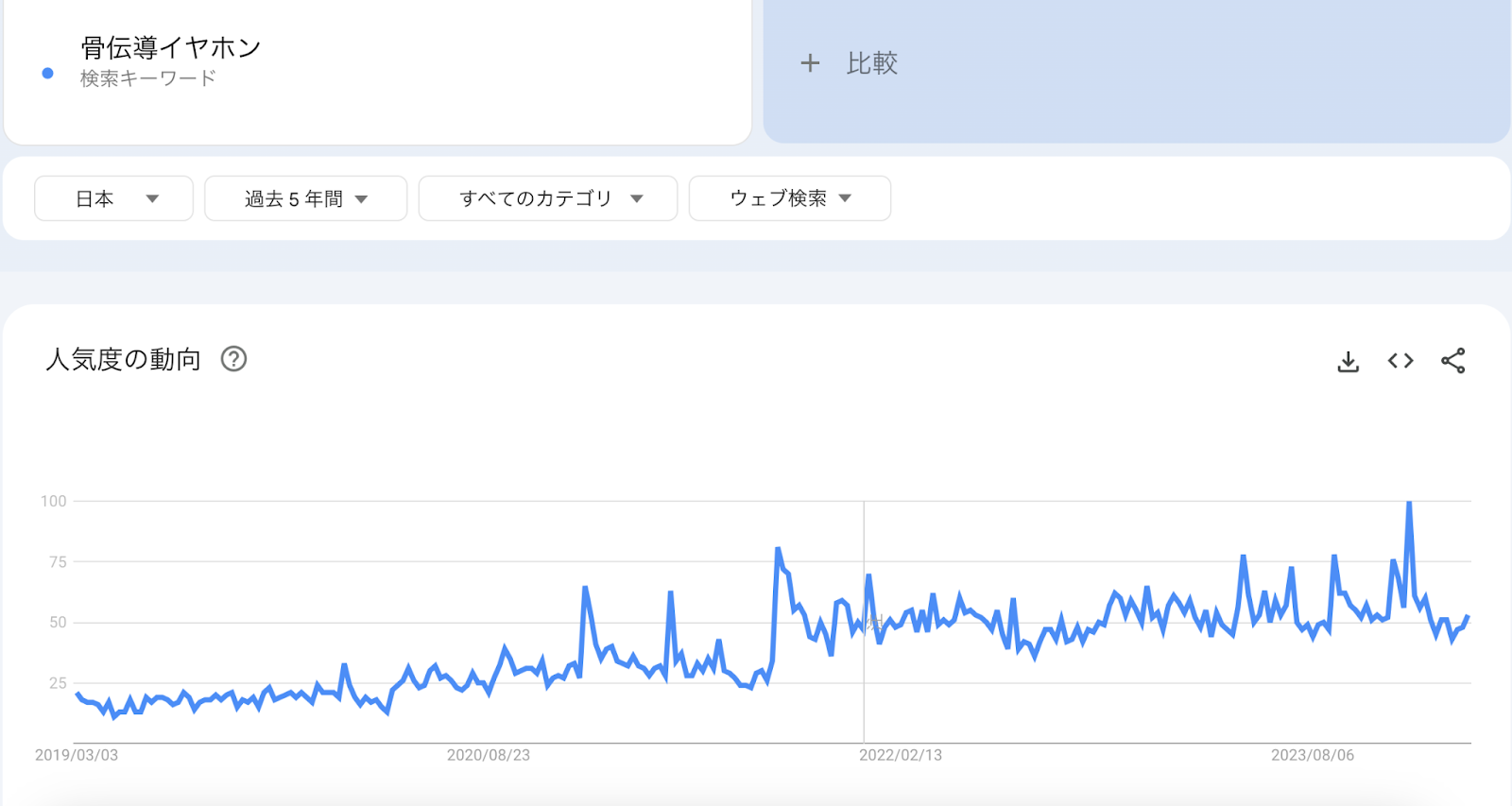This screenshot has height=806, width=1512.
Task: Click the 100 y-axis label
Action: [x=54, y=501]
